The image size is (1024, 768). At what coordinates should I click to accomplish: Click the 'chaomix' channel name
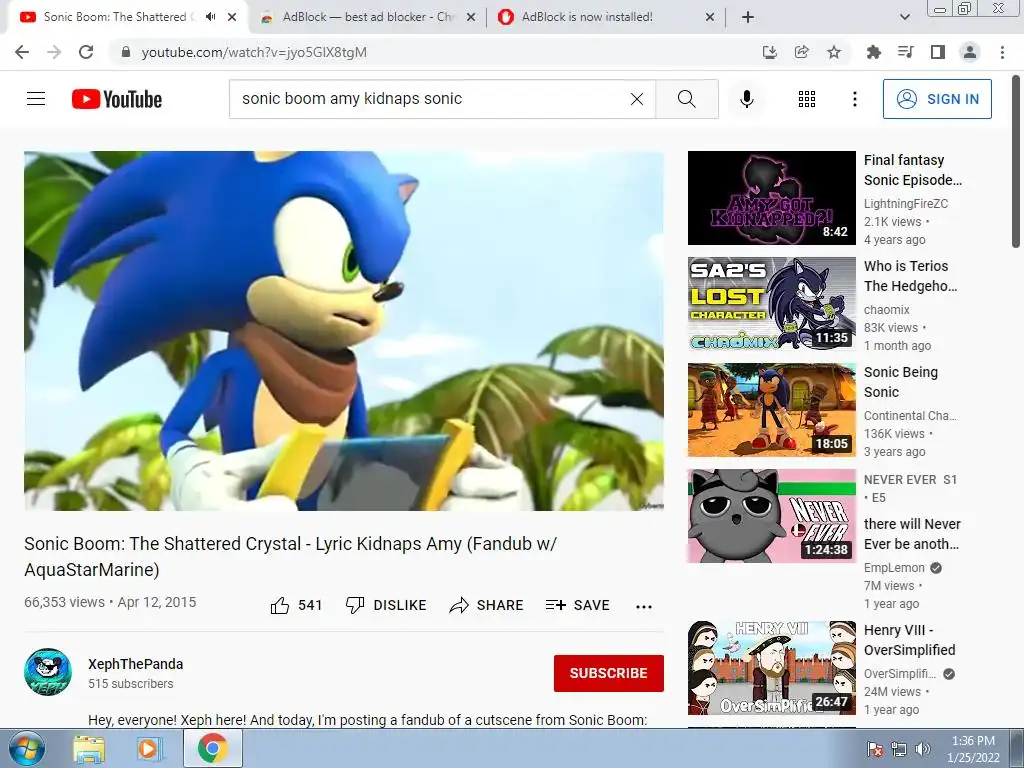coord(886,310)
